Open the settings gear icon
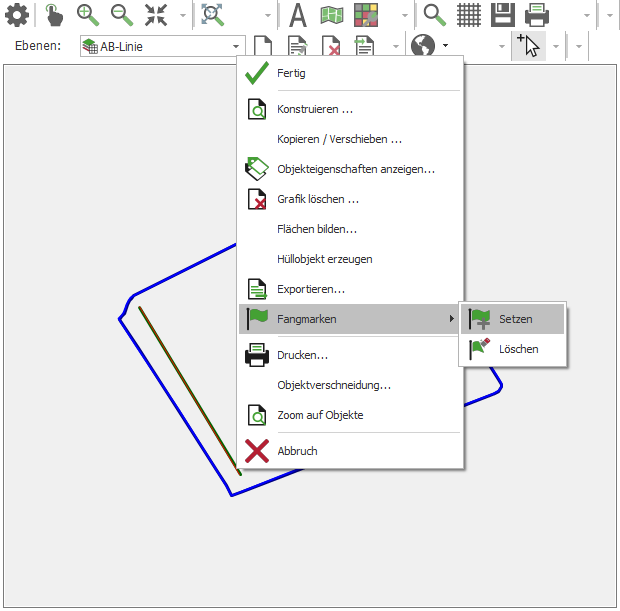Viewport: 620px width, 611px height. coord(17,15)
